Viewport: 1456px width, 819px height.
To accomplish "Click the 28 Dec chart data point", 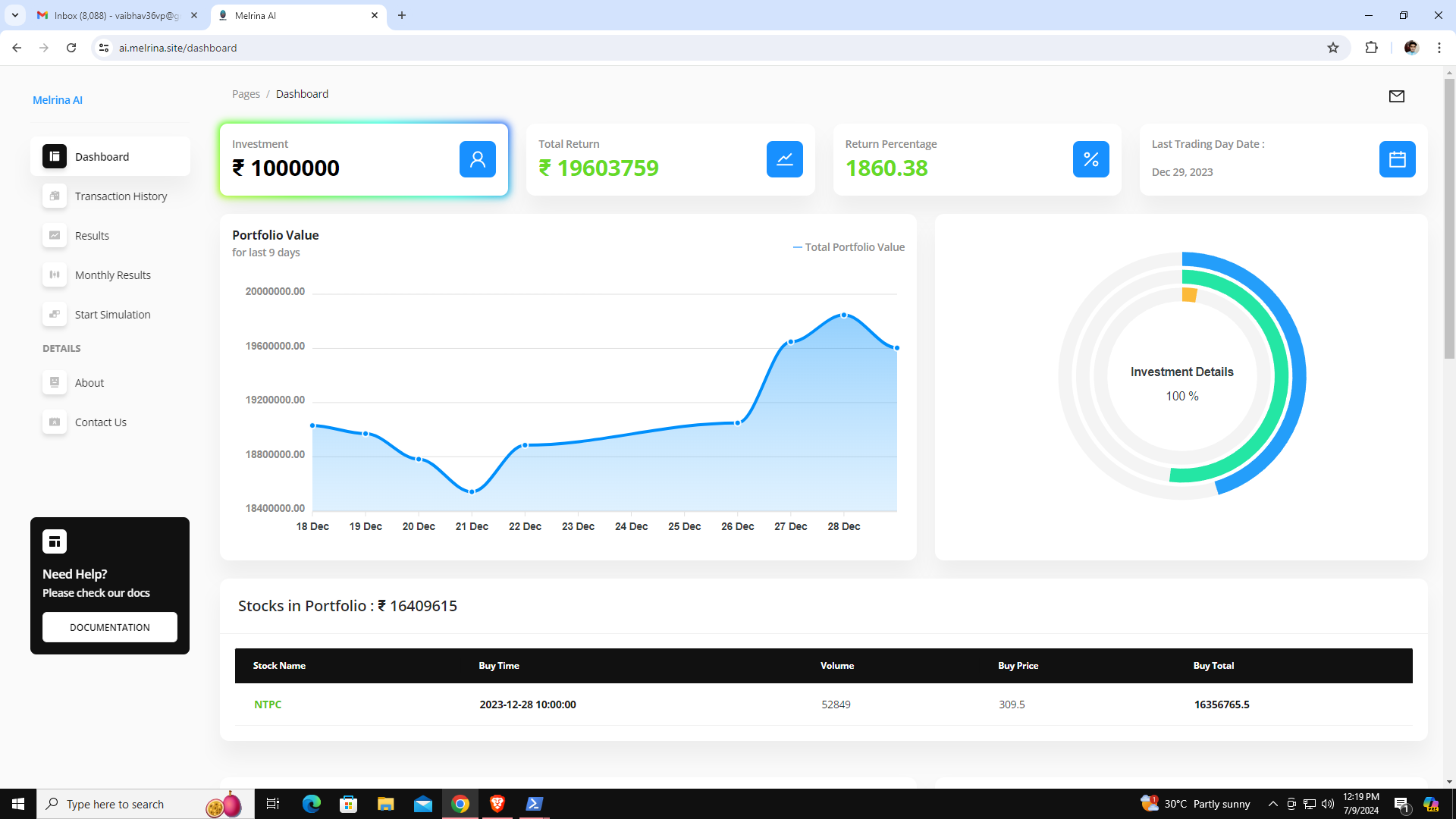I will click(x=843, y=315).
